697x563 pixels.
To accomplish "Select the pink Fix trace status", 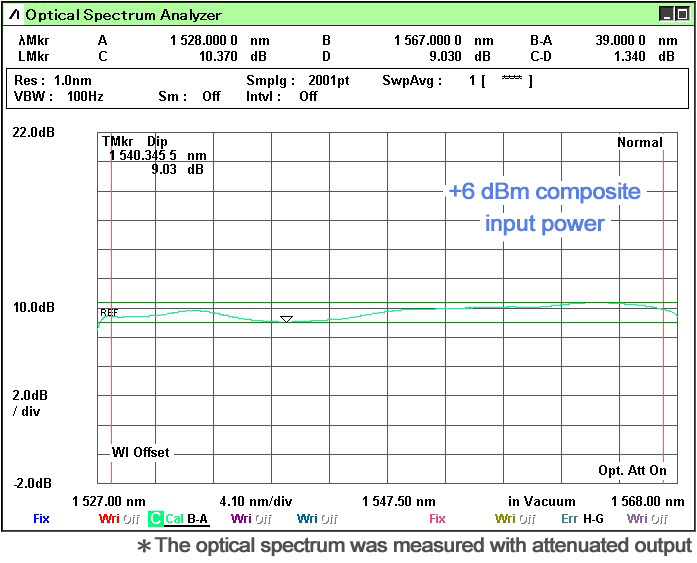I will (x=437, y=519).
